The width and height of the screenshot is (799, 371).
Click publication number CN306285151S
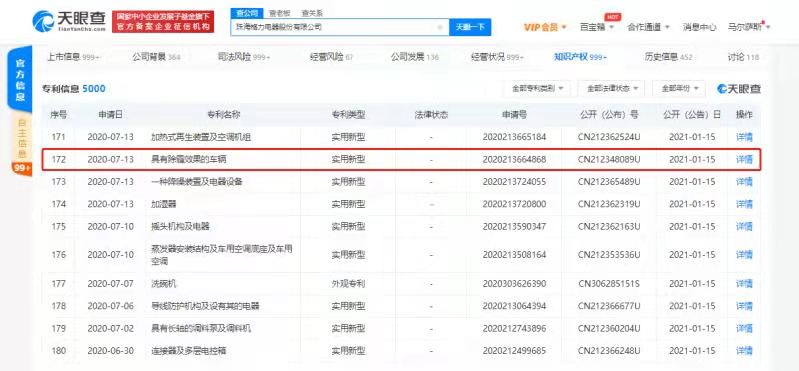609,284
